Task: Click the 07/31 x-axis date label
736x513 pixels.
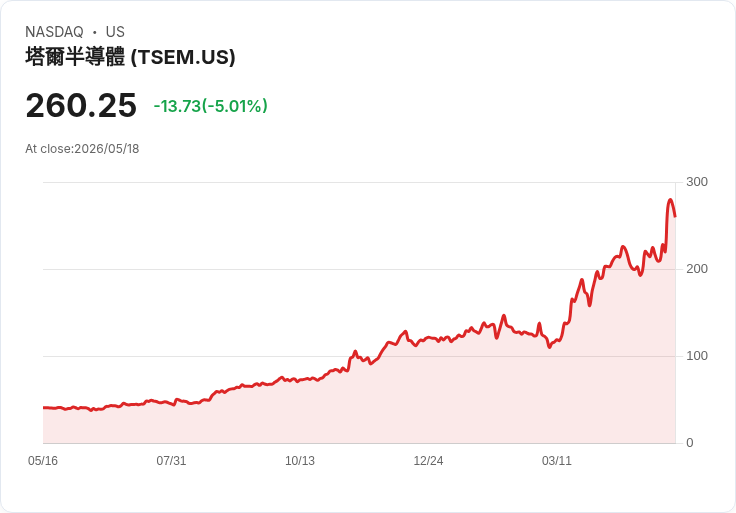Action: [171, 460]
